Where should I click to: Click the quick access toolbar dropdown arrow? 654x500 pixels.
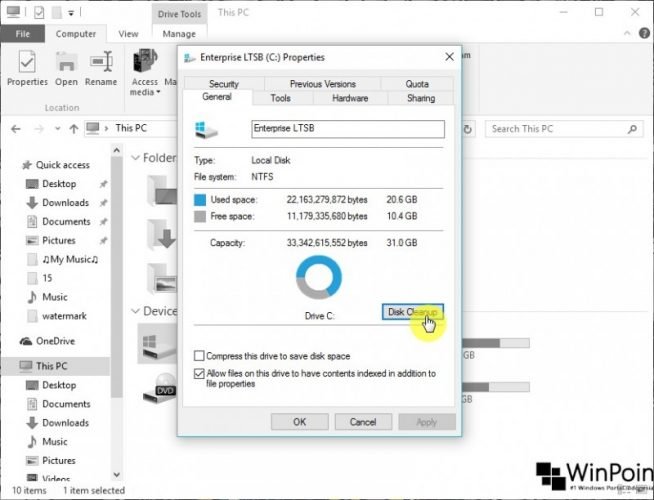(71, 13)
